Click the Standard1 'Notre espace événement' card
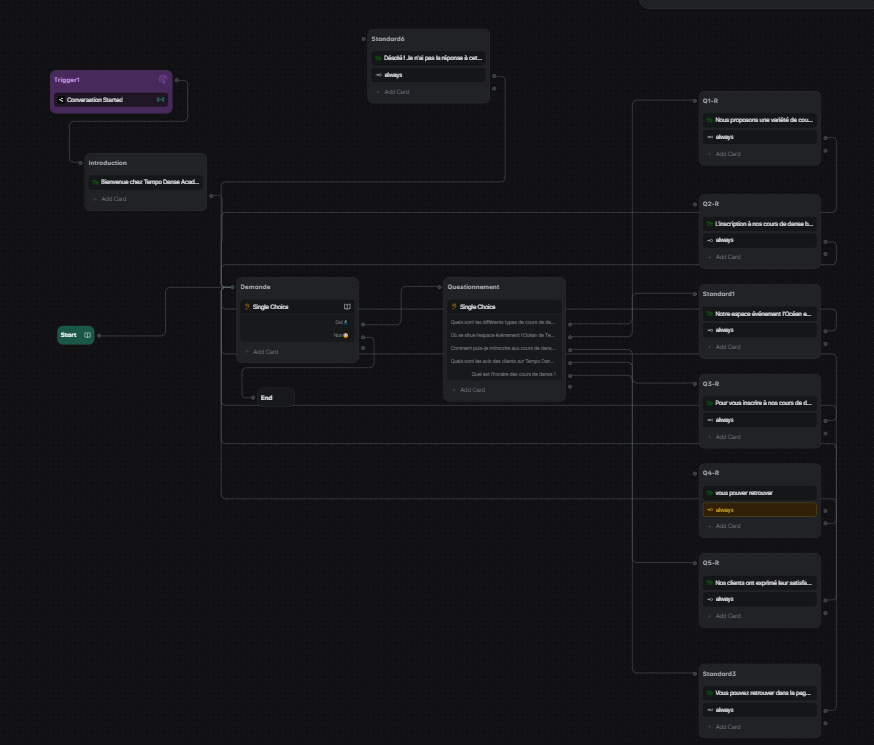This screenshot has height=745, width=874. [763, 313]
